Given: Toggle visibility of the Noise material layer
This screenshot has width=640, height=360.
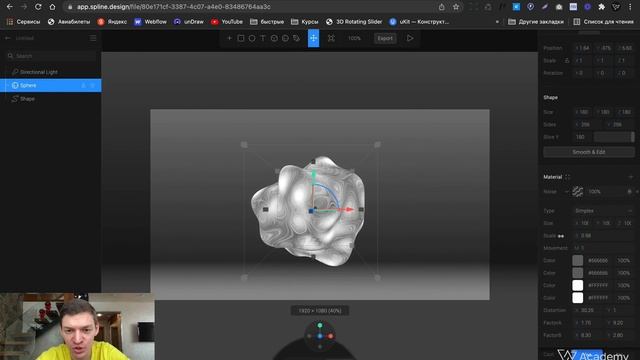Looking at the screenshot, I should click(629, 191).
